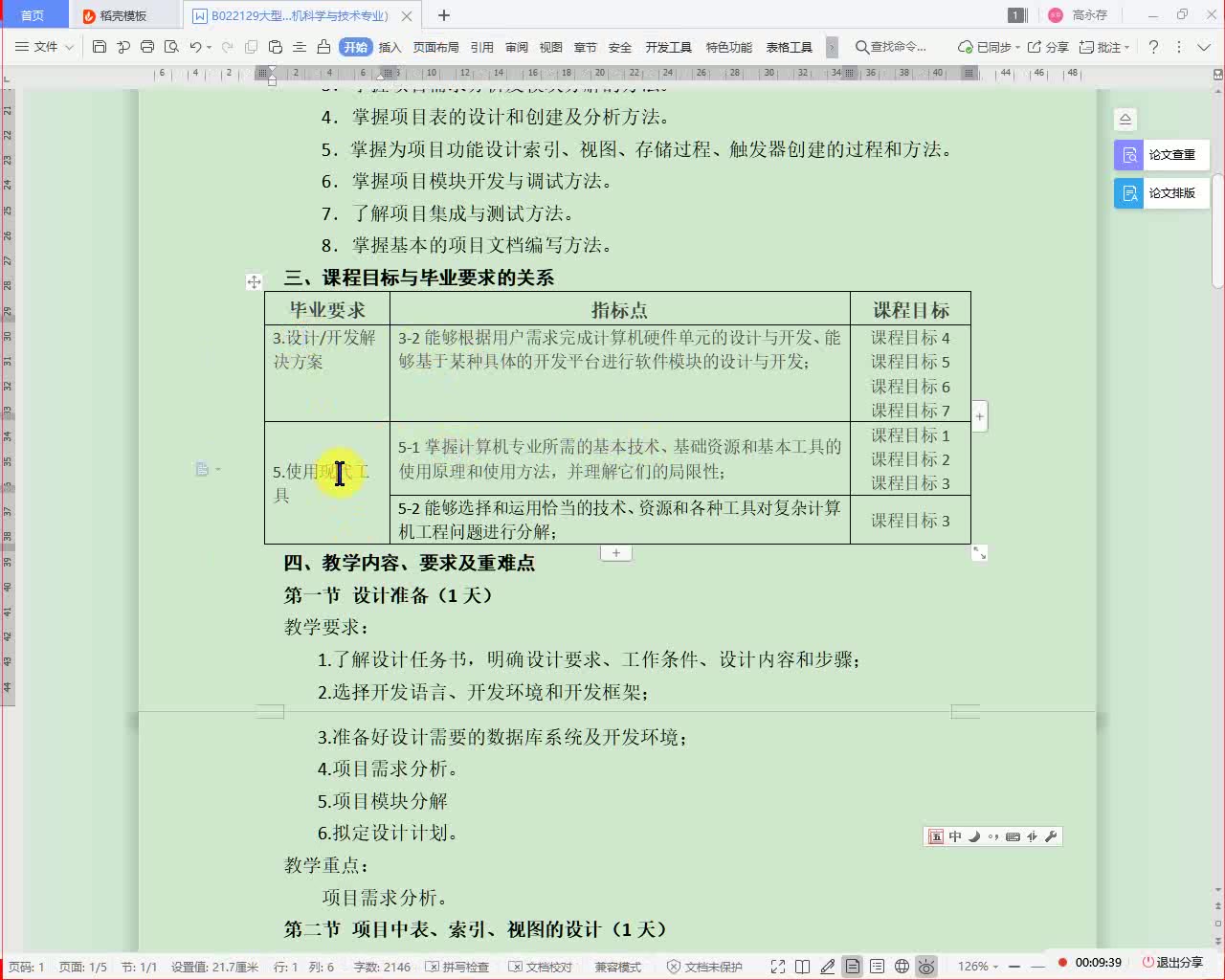Open the more options vertical dots menu
This screenshot has height=980, width=1225.
click(1179, 47)
